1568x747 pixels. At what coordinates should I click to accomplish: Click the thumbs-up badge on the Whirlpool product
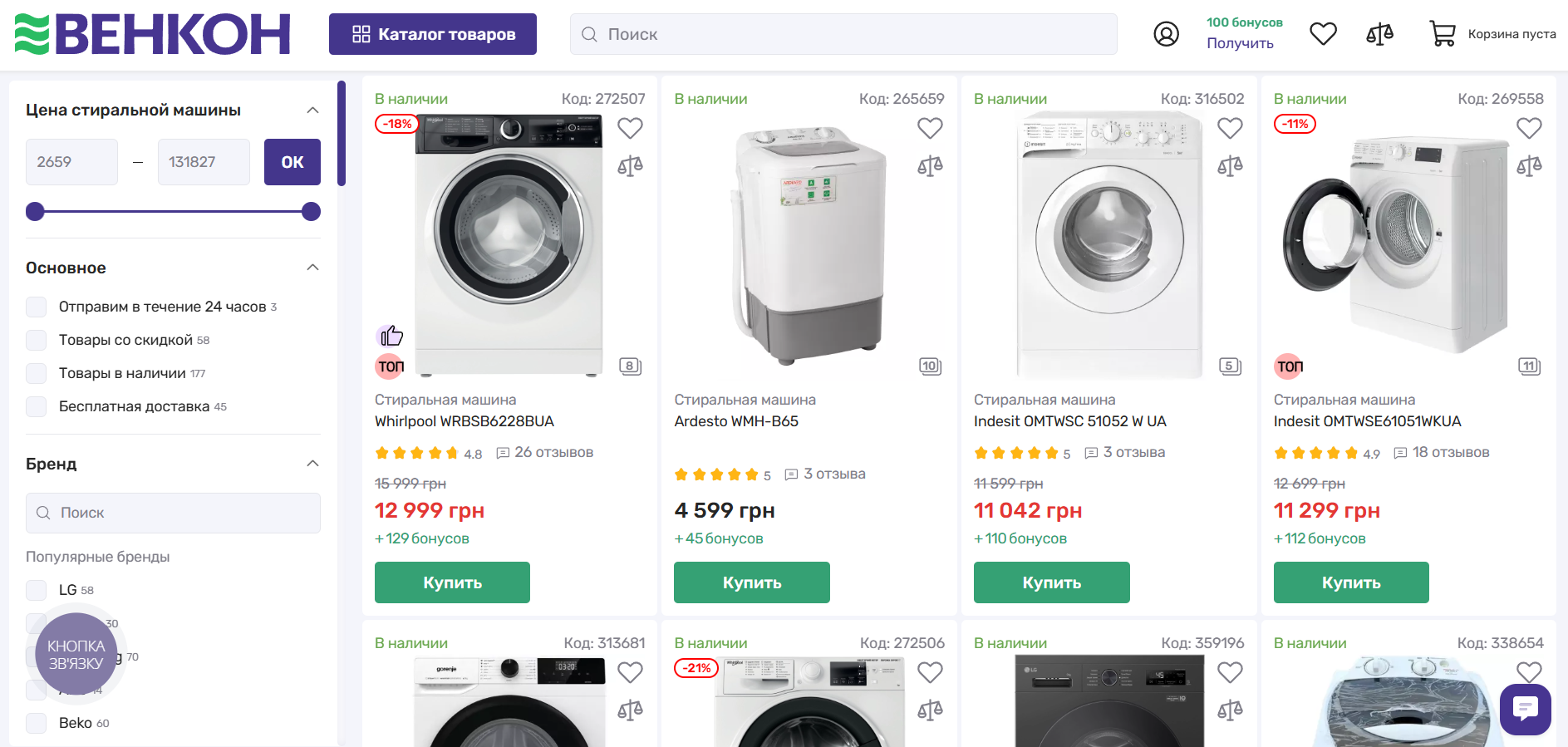click(391, 335)
